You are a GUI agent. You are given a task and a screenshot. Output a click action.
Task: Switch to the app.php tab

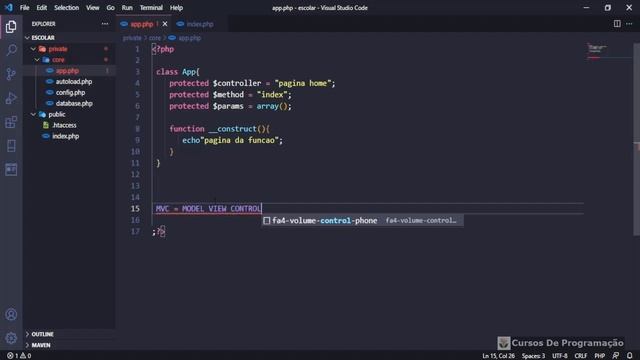point(142,24)
